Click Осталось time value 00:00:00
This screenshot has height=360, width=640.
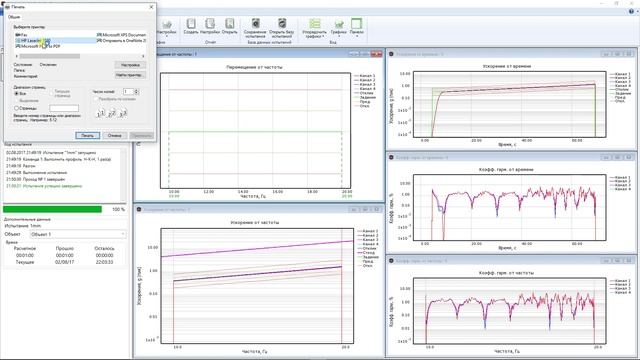click(x=104, y=256)
